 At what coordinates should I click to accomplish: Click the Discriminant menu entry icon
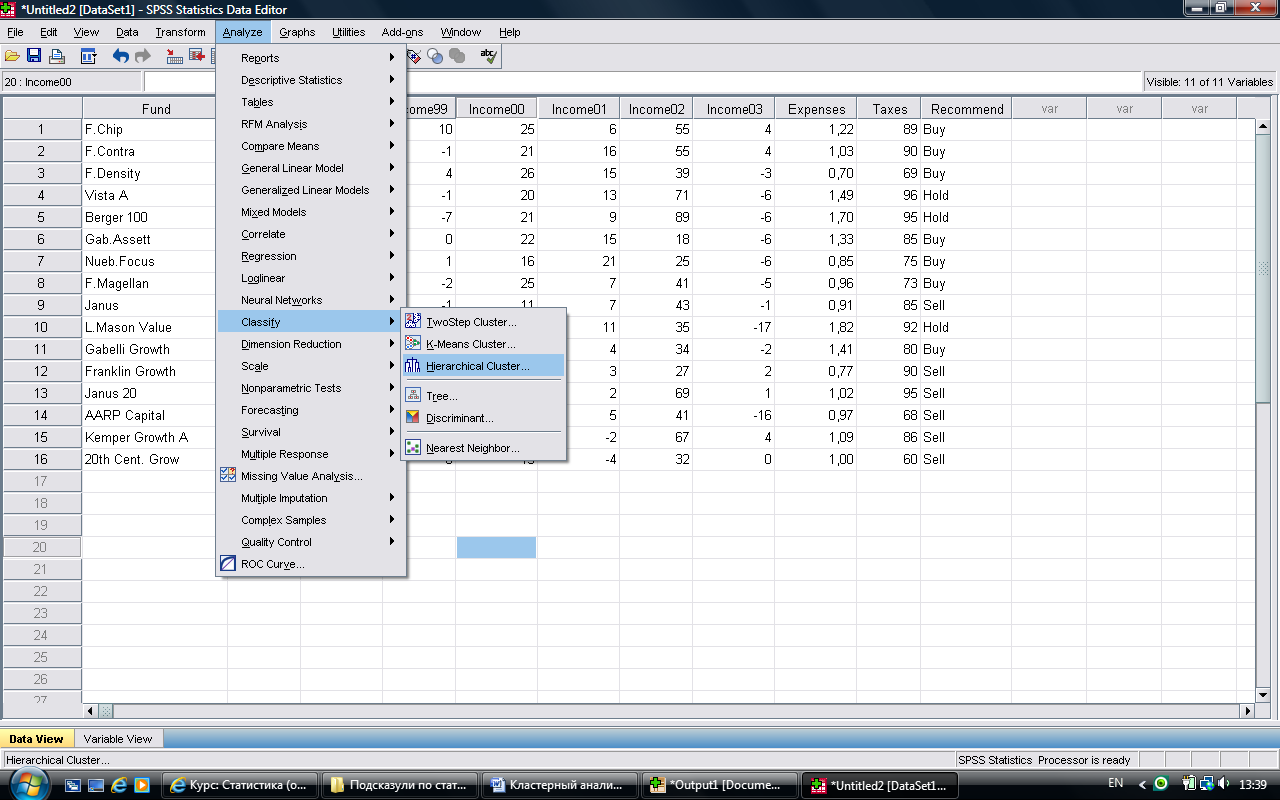[x=413, y=417]
